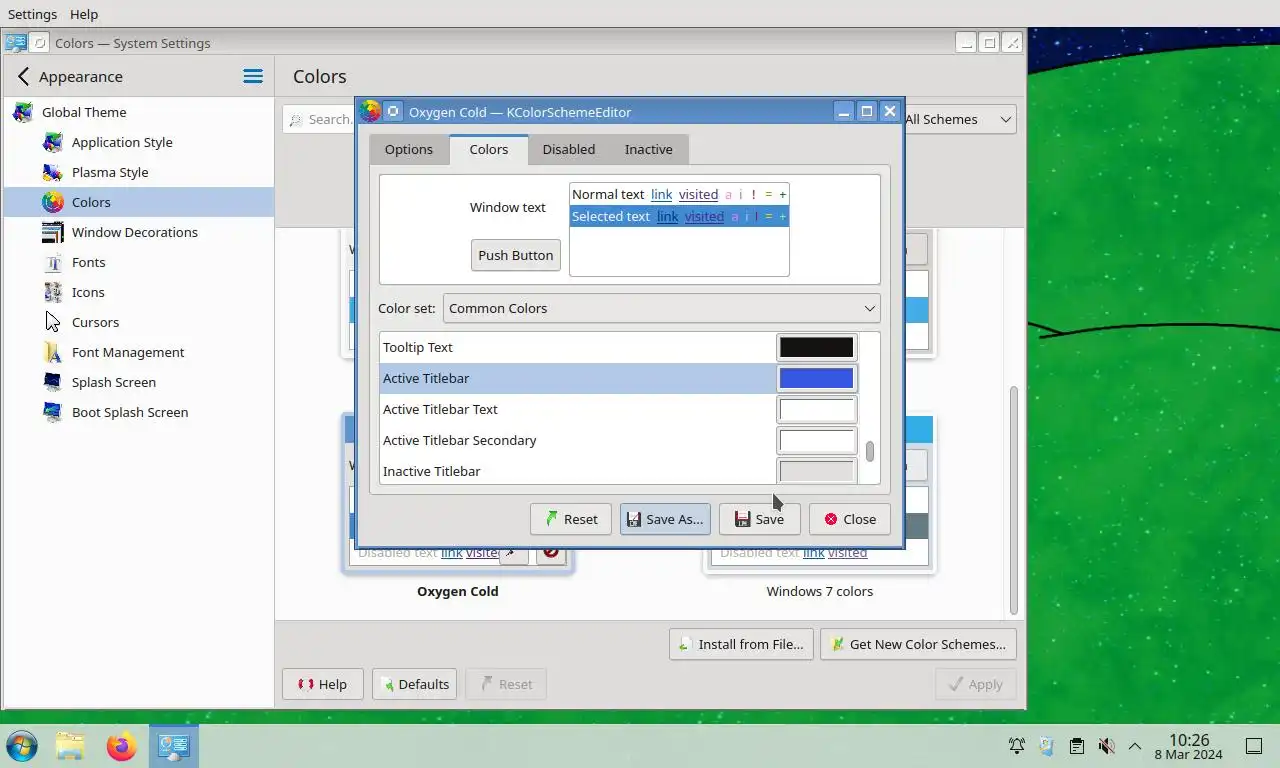1280x768 pixels.
Task: Expand hidden system tray icons arrow
Action: click(x=1135, y=746)
